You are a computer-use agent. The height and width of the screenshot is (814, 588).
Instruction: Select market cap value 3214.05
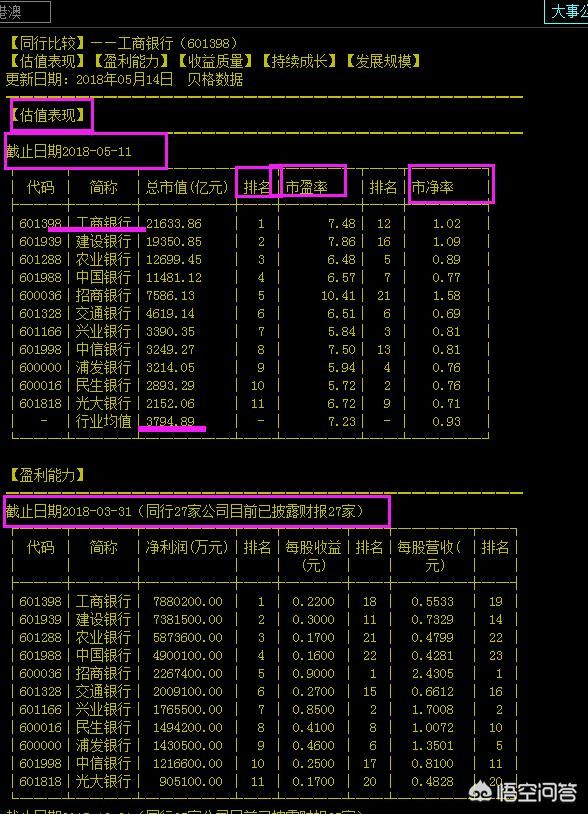tap(170, 368)
